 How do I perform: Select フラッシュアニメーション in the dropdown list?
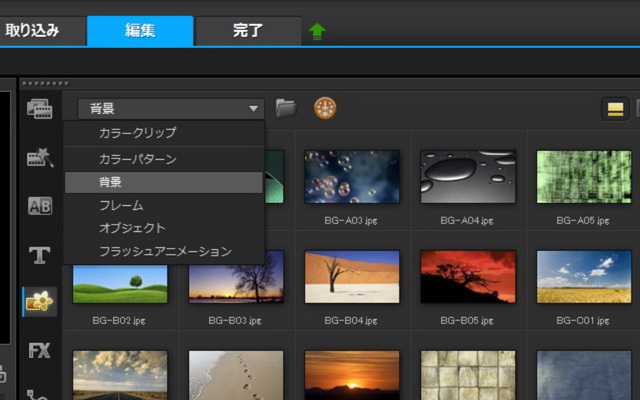coord(165,251)
